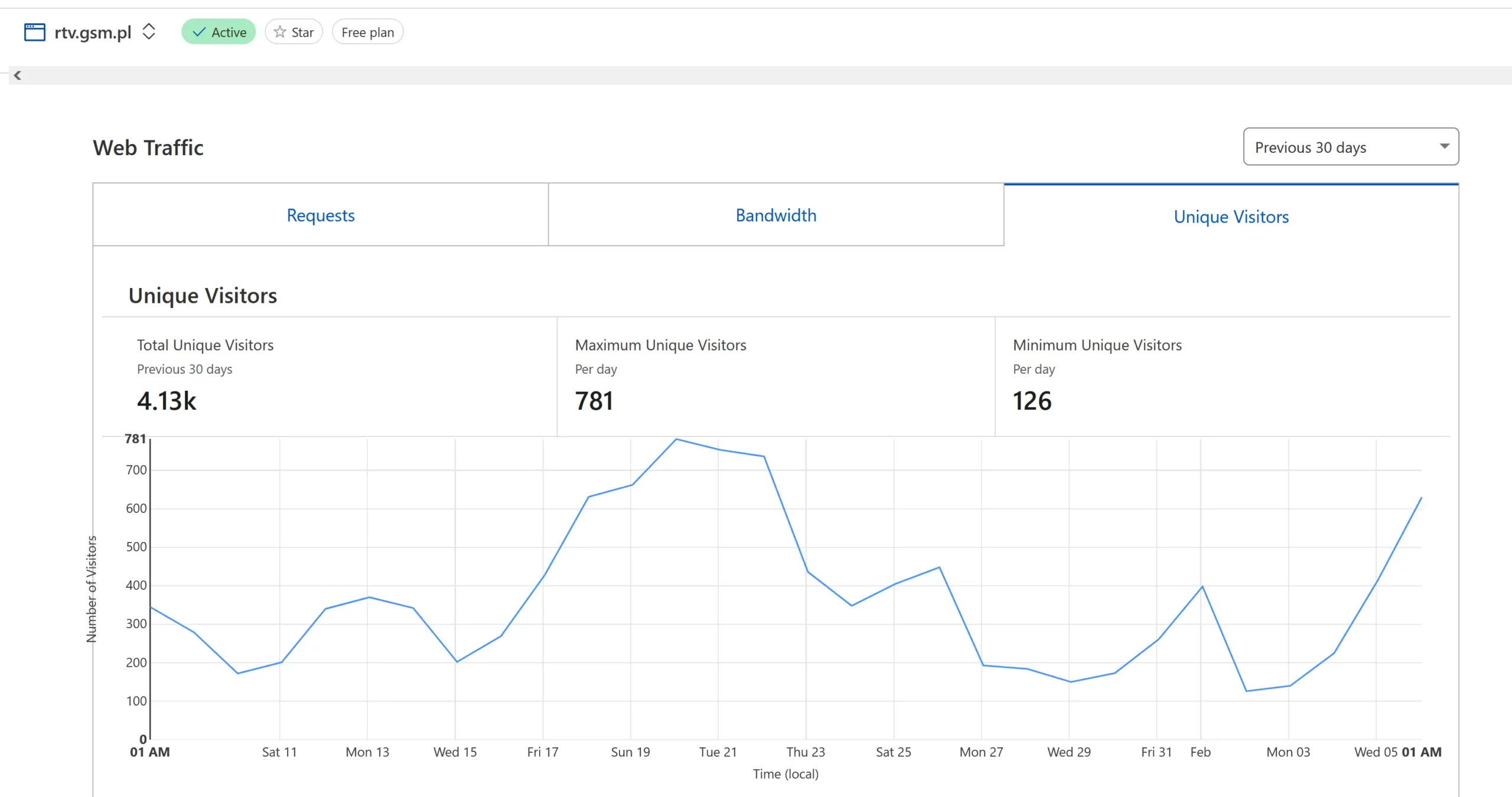Click the Feb marker on the time axis
This screenshot has height=797, width=1512.
pos(1200,752)
